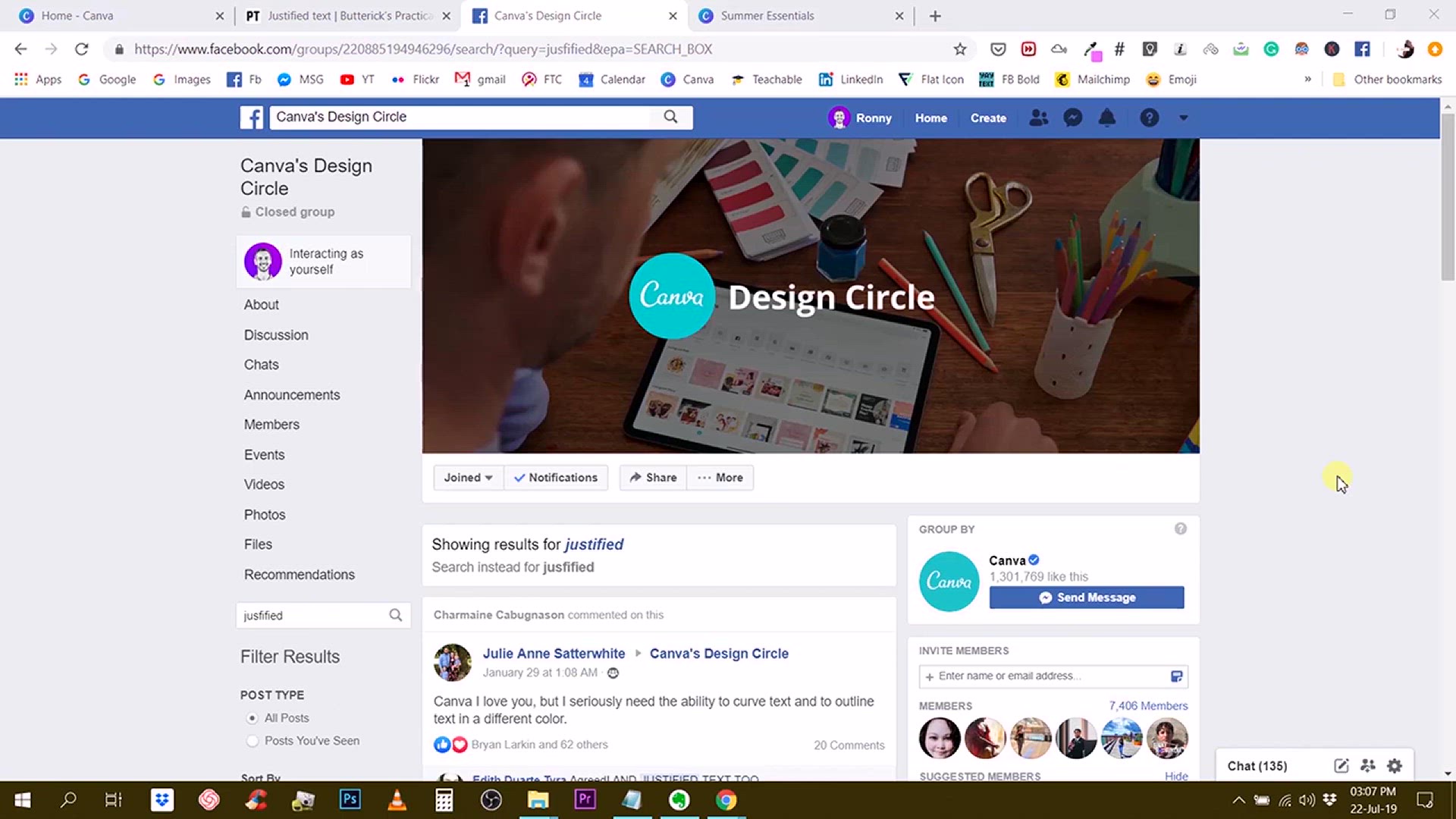Image resolution: width=1456 pixels, height=819 pixels.
Task: Open Announcements in group sidebar
Action: pos(292,395)
